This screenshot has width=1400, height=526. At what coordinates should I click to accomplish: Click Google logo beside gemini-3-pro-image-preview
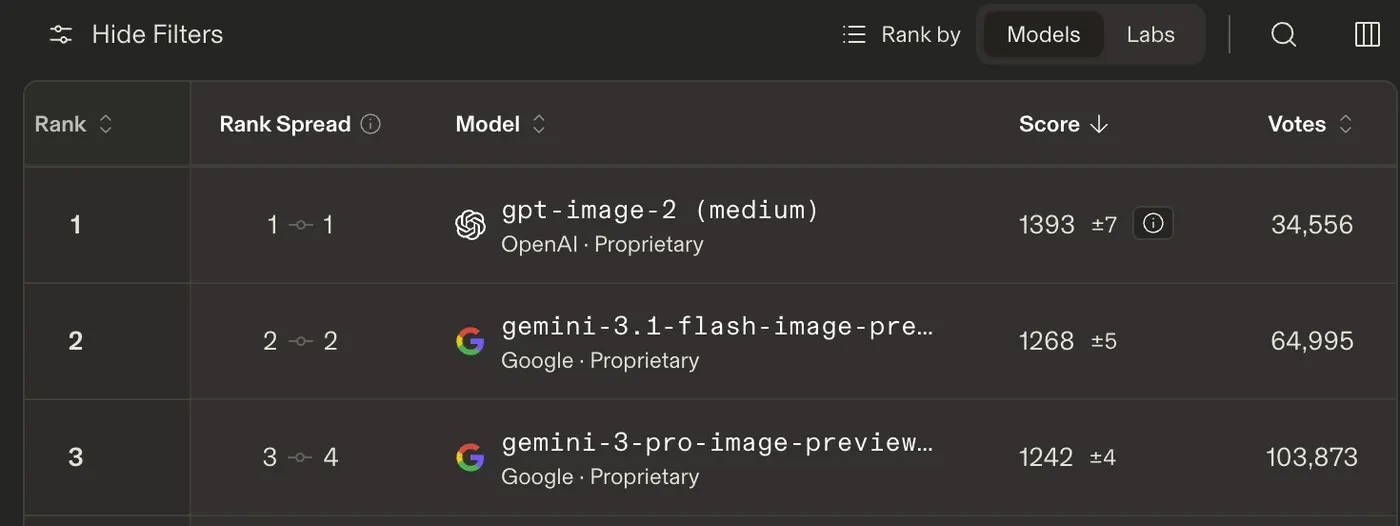click(470, 458)
